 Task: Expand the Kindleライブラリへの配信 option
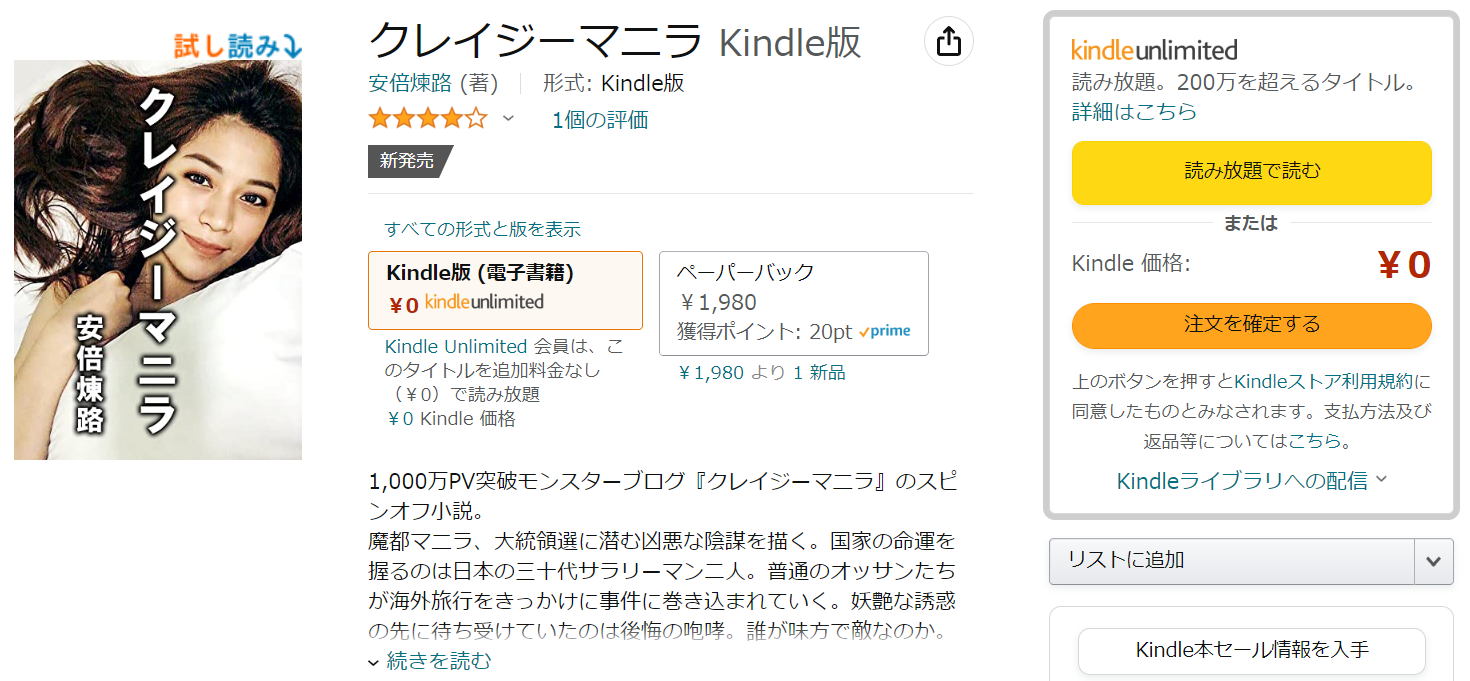pyautogui.click(x=1252, y=481)
